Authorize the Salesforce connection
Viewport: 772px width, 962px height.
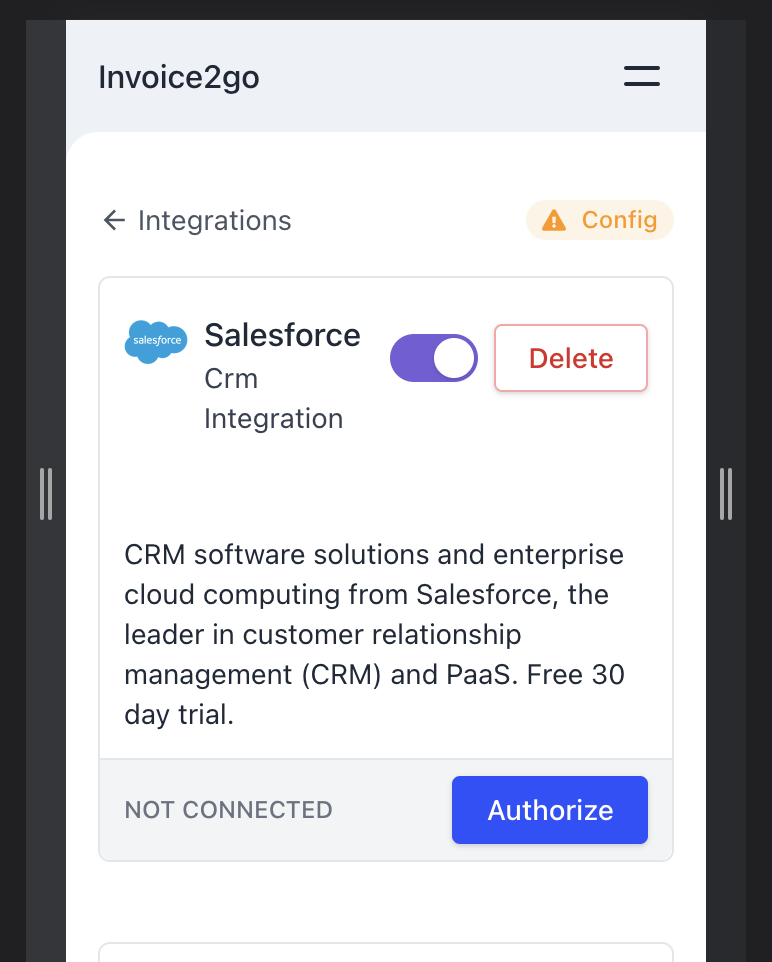[549, 810]
